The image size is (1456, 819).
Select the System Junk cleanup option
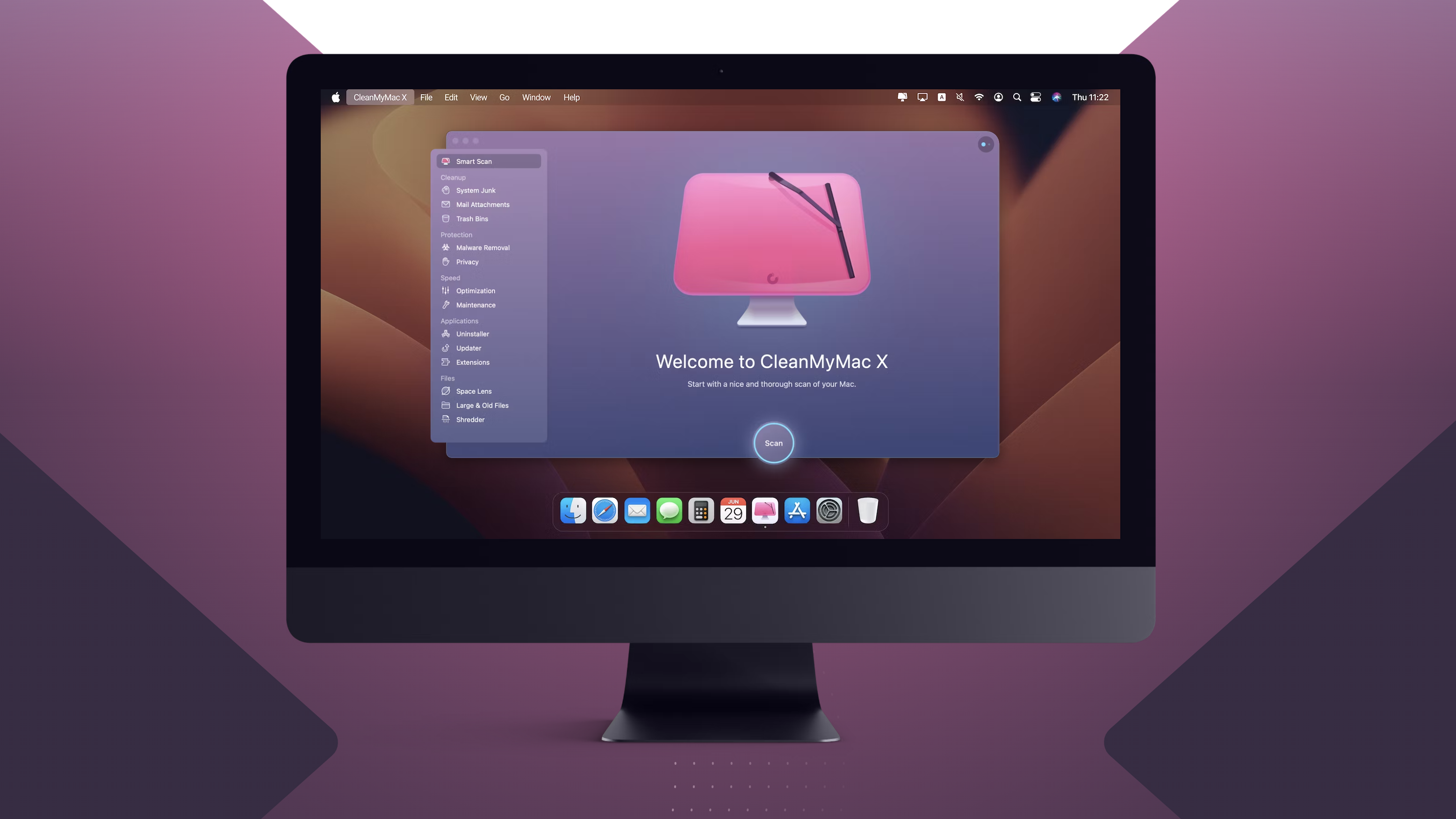click(x=476, y=190)
